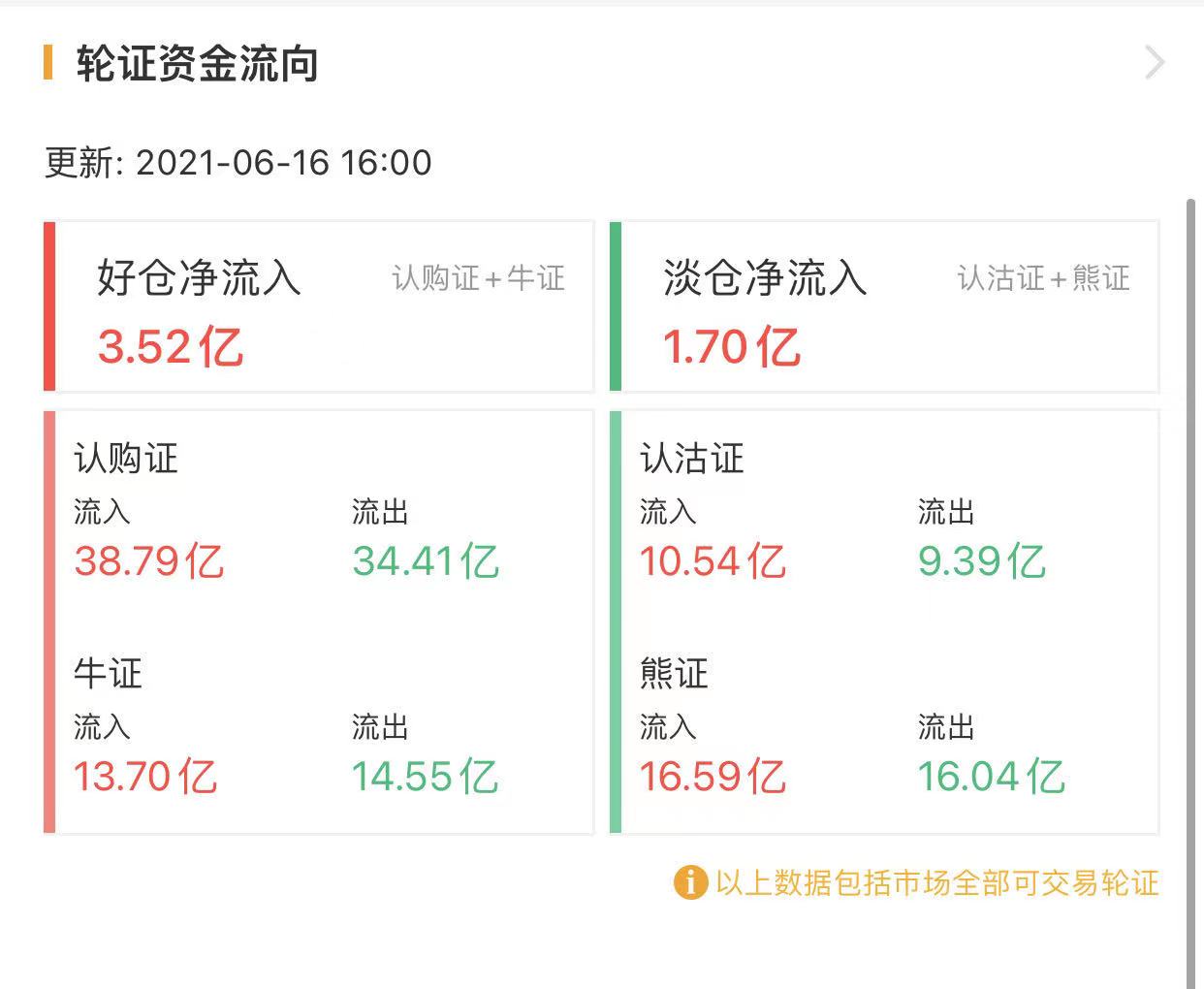Open the 认沽证 section label

(x=692, y=458)
